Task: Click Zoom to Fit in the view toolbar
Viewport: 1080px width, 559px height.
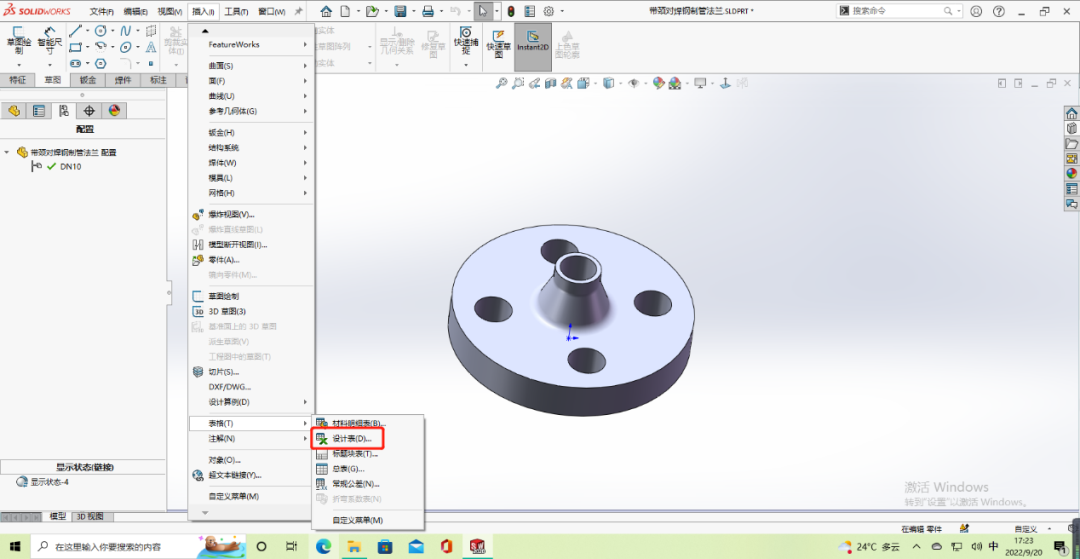Action: coord(501,83)
